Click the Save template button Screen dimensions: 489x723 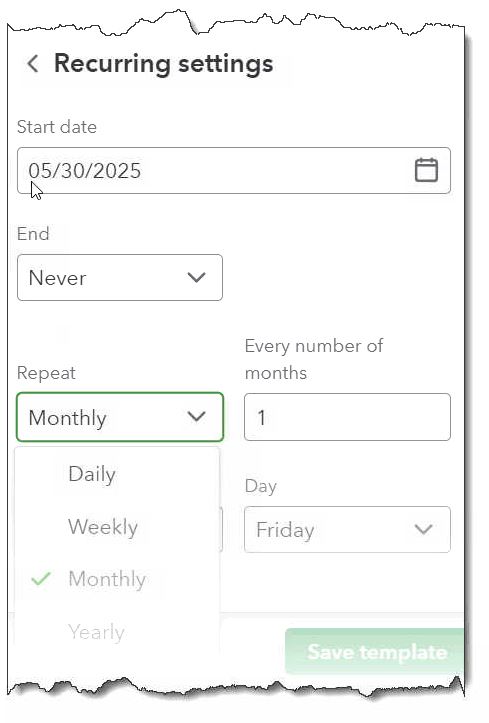[375, 652]
